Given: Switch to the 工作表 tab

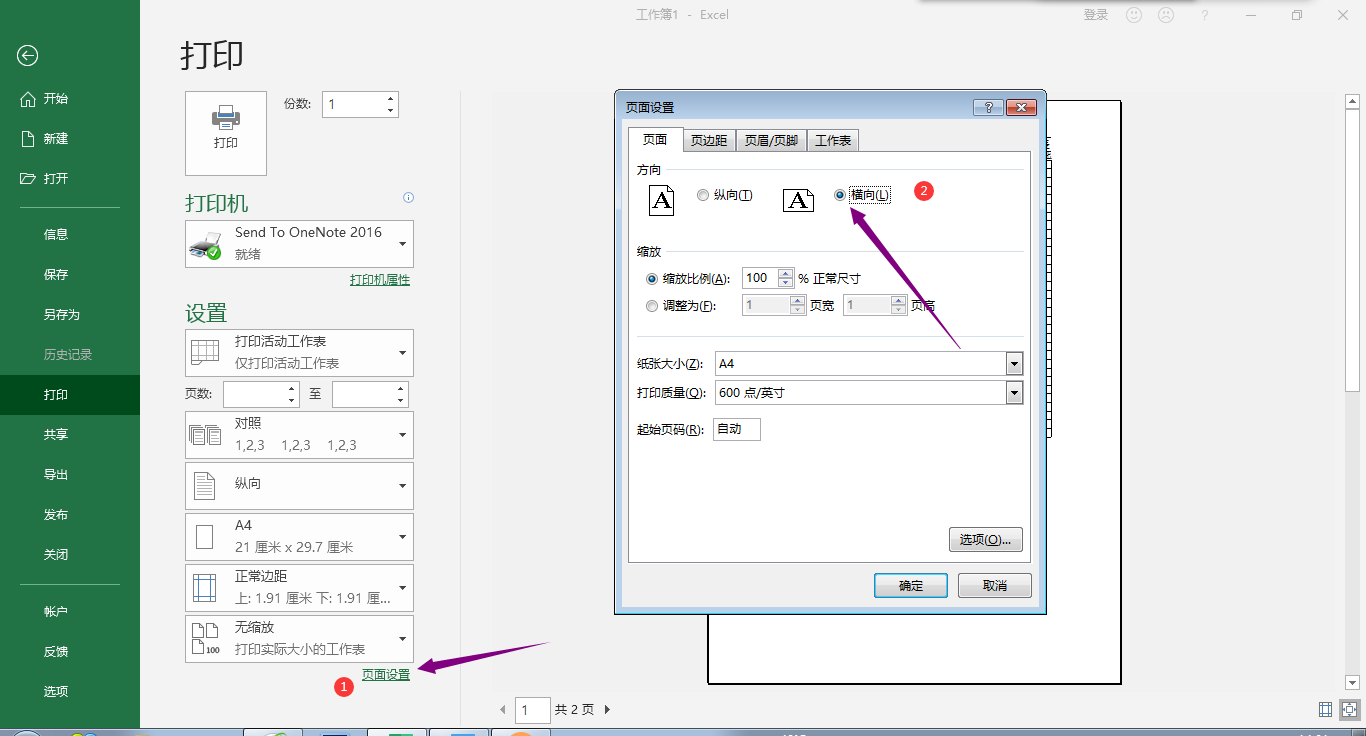Looking at the screenshot, I should click(833, 140).
